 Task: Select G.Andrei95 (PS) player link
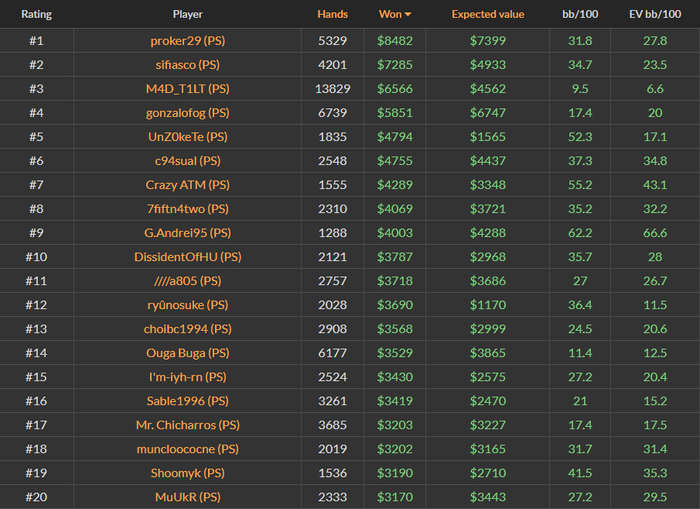tap(187, 233)
